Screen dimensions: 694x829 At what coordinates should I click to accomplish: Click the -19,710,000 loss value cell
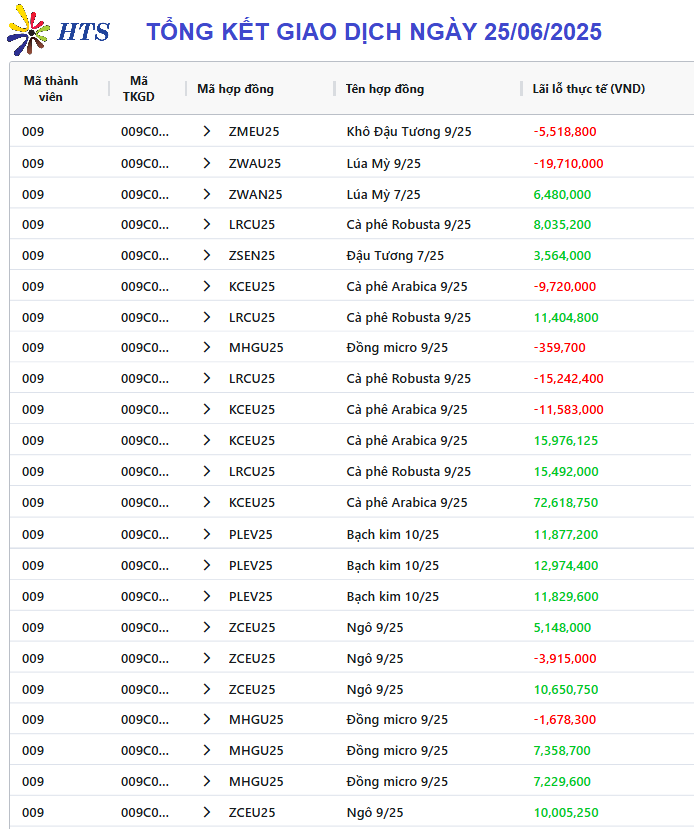(x=568, y=163)
